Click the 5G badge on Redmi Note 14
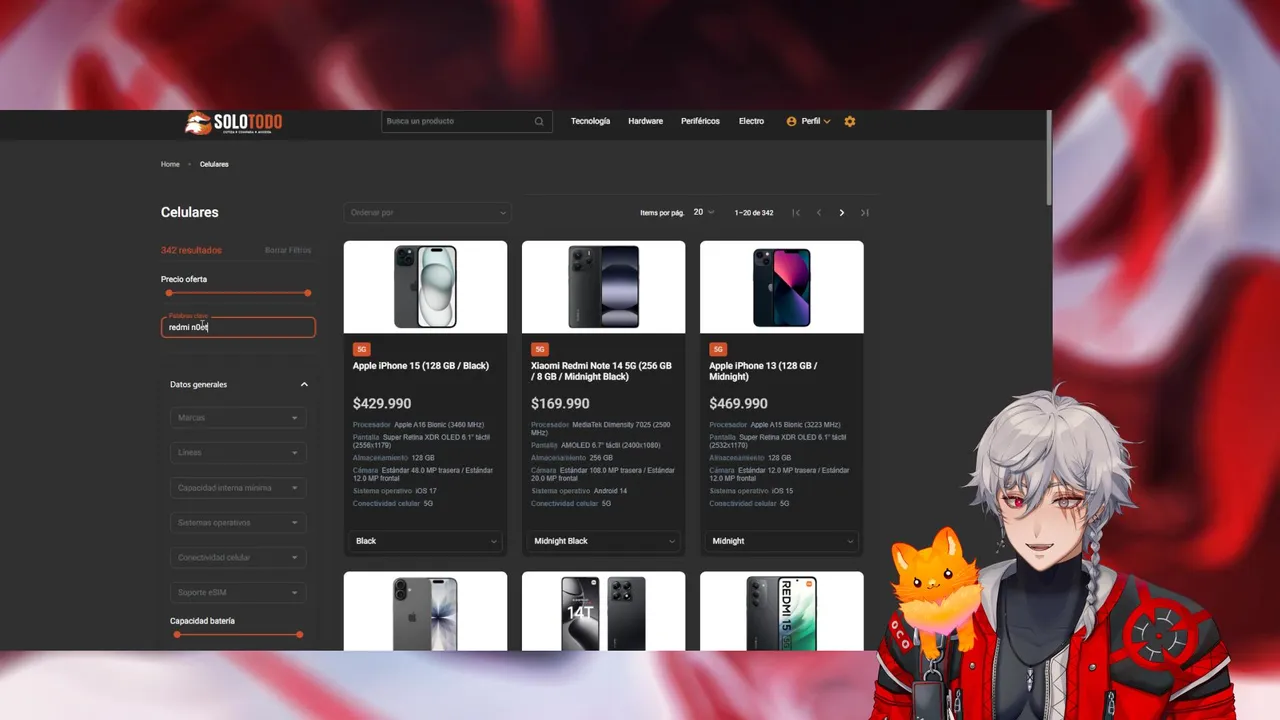This screenshot has height=720, width=1280. (540, 349)
